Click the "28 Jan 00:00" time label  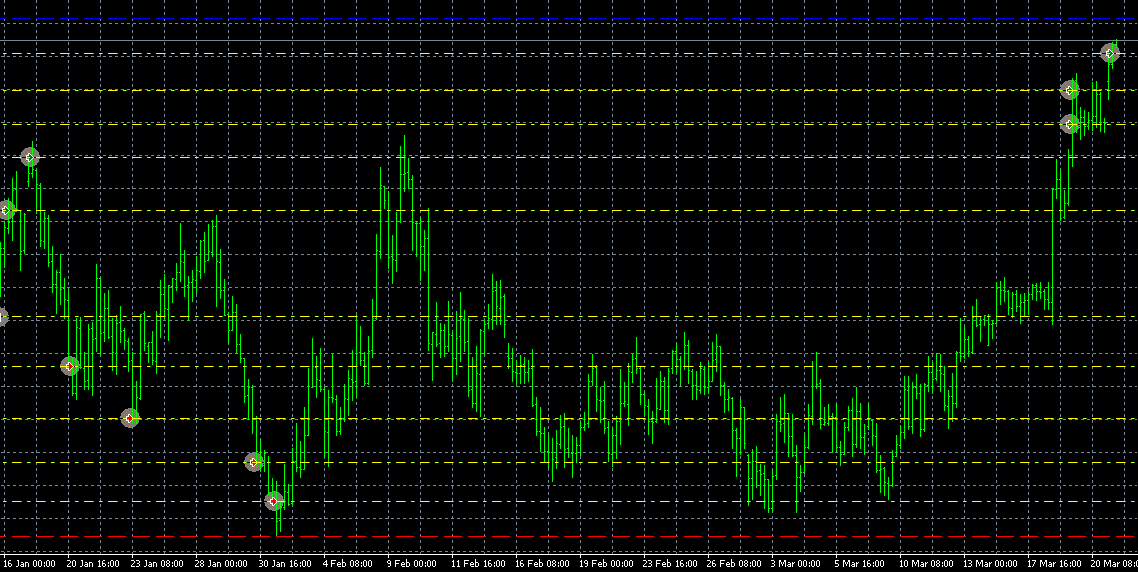pyautogui.click(x=221, y=564)
